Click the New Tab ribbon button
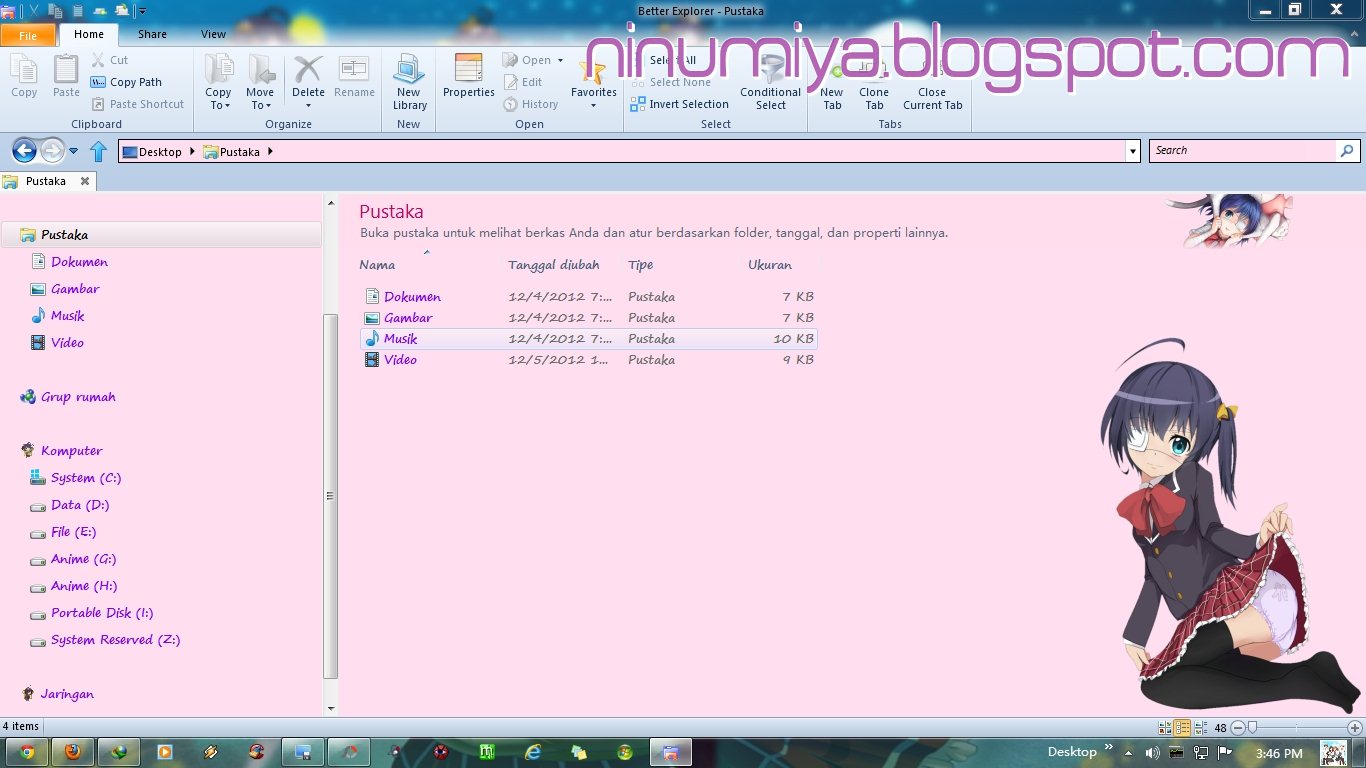 (x=832, y=82)
